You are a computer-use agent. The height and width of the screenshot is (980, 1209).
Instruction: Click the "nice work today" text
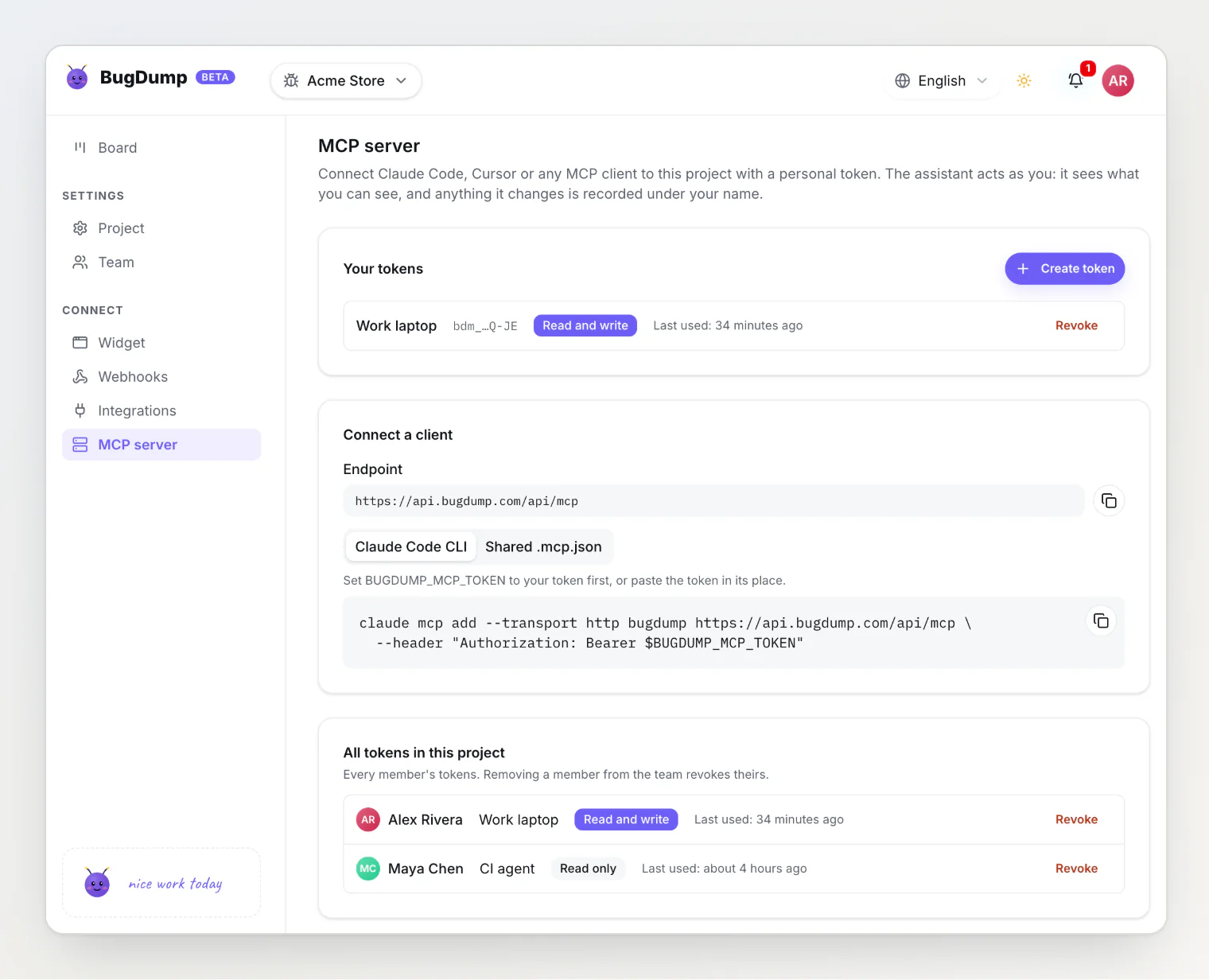pos(175,884)
